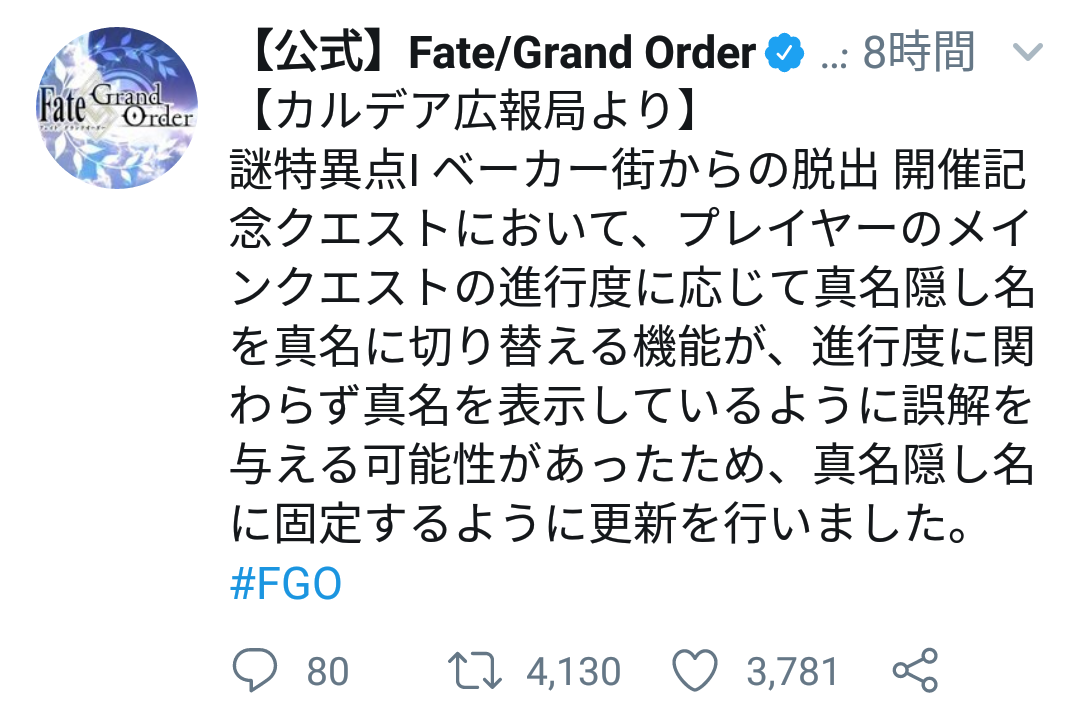Click the 8時間 timestamp
This screenshot has width=1080, height=709.
[x=918, y=52]
